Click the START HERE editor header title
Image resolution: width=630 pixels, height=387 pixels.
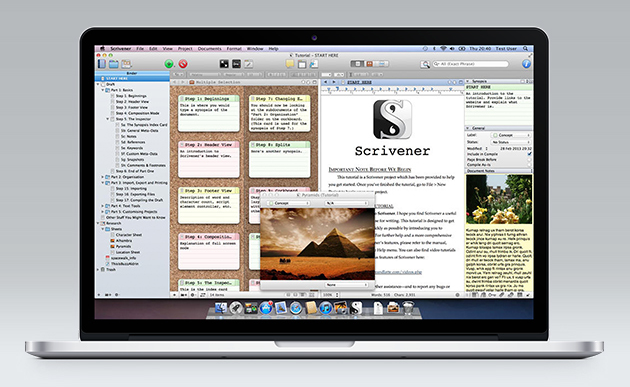pyautogui.click(x=359, y=82)
